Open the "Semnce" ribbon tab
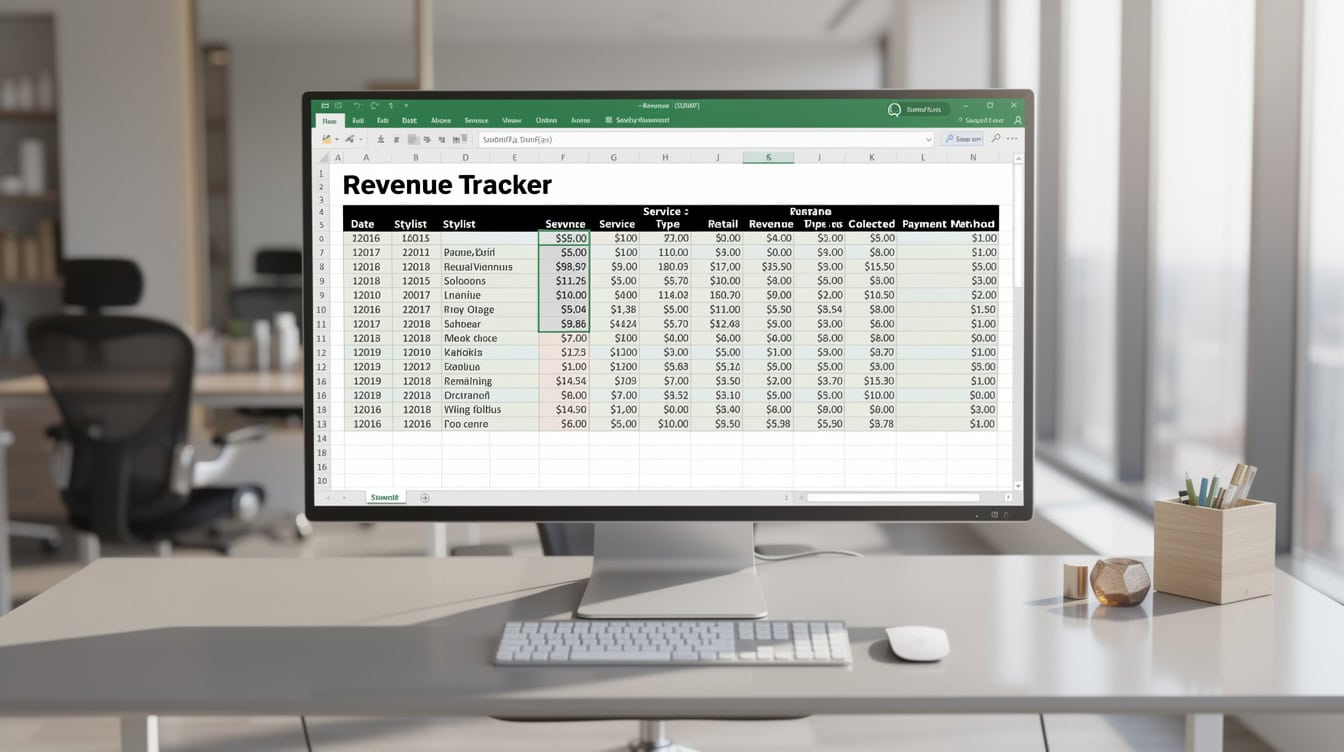Screen dimensions: 1344x752 click(476, 120)
